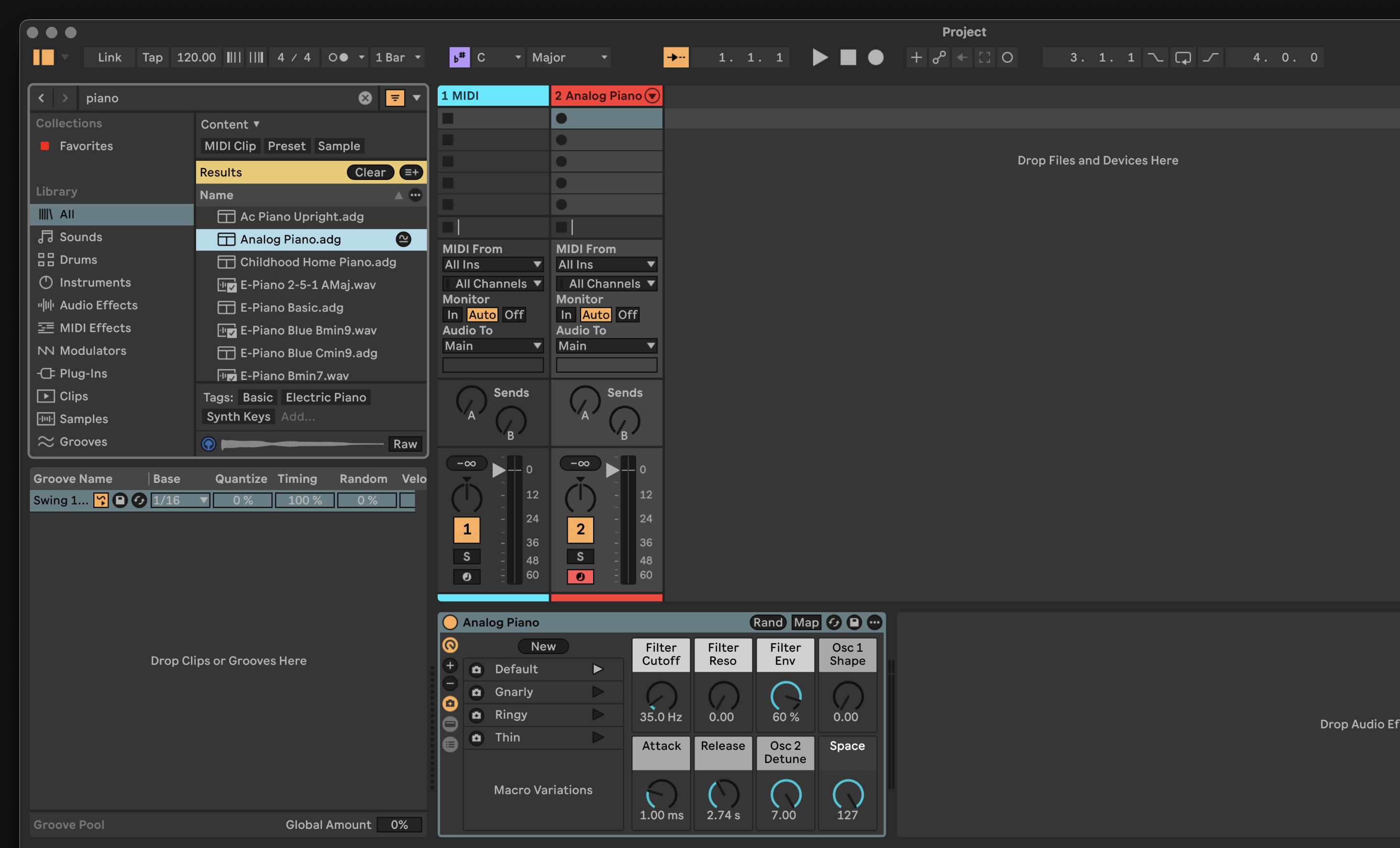
Task: Set Analog Piano track Monitor to Off
Action: tap(627, 315)
